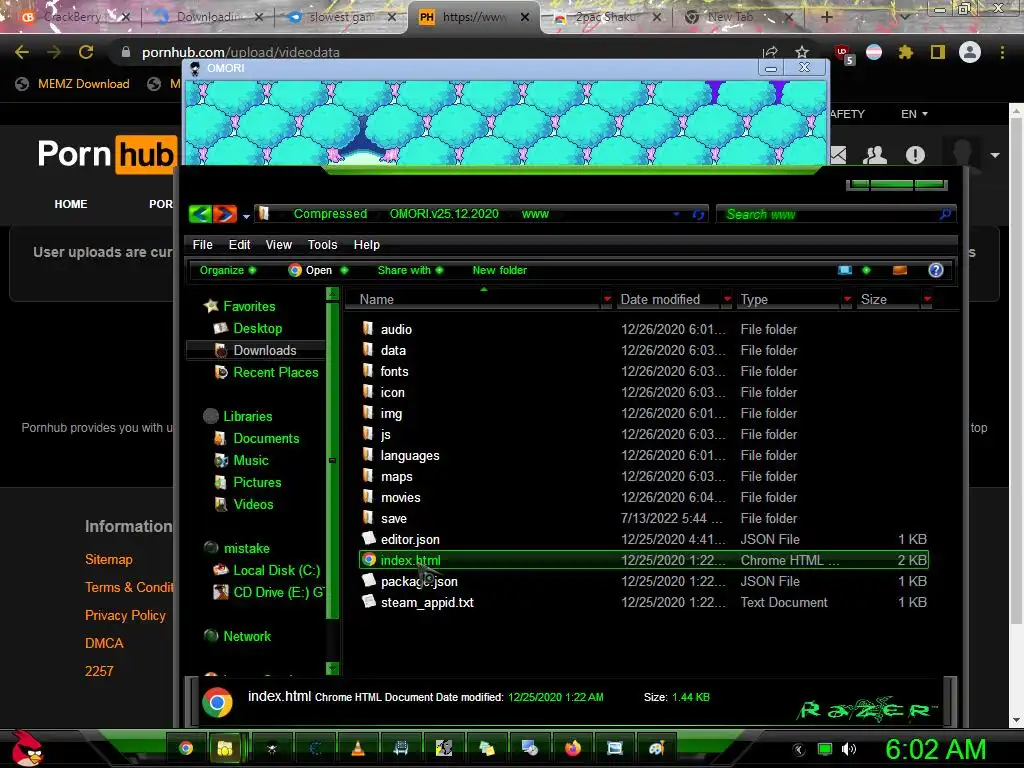Open the Tools menu
1024x768 pixels.
coord(322,244)
